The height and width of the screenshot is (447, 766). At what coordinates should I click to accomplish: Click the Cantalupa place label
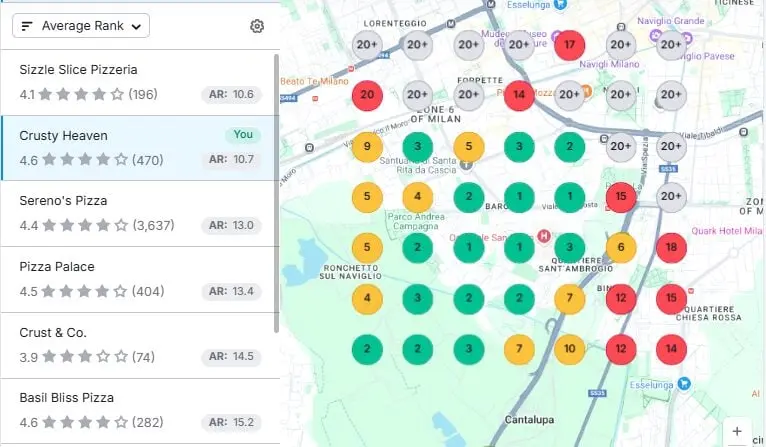529,420
